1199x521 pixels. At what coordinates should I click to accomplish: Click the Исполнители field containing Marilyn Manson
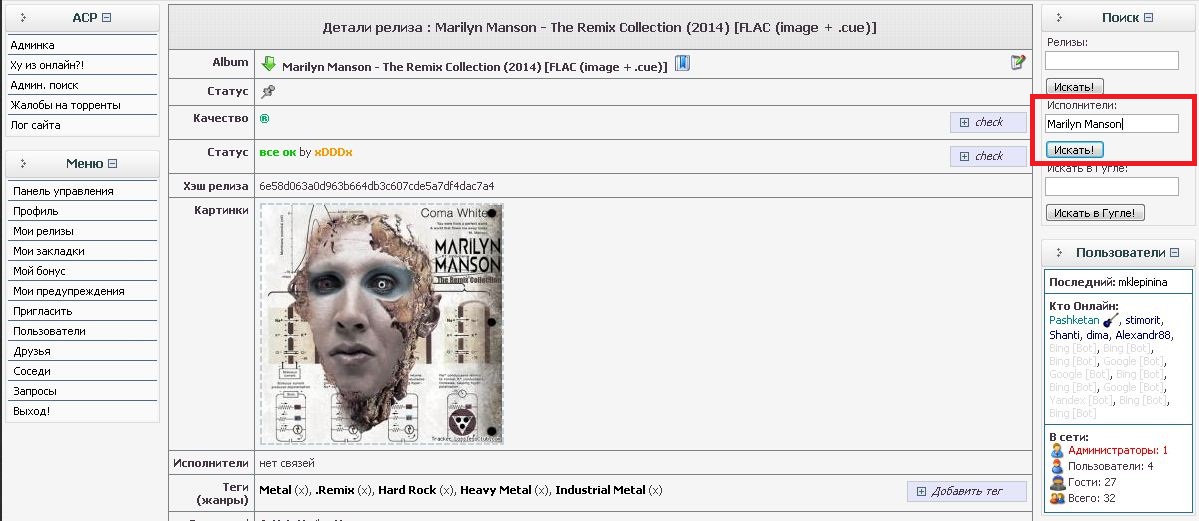click(x=1112, y=123)
